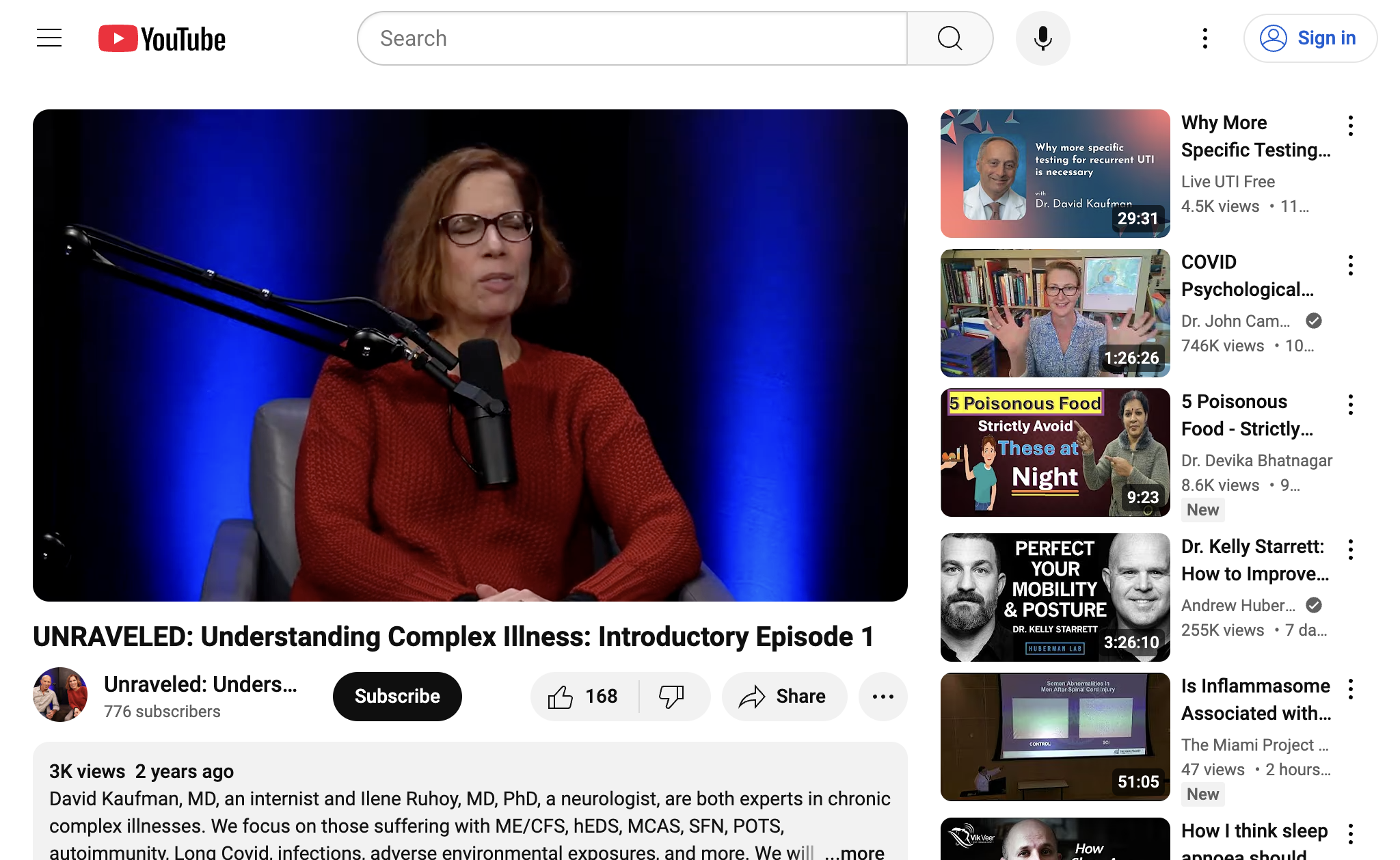Screen dimensions: 1400x860
Task: Click verified badge next to Andrew Huber...
Action: point(1313,606)
